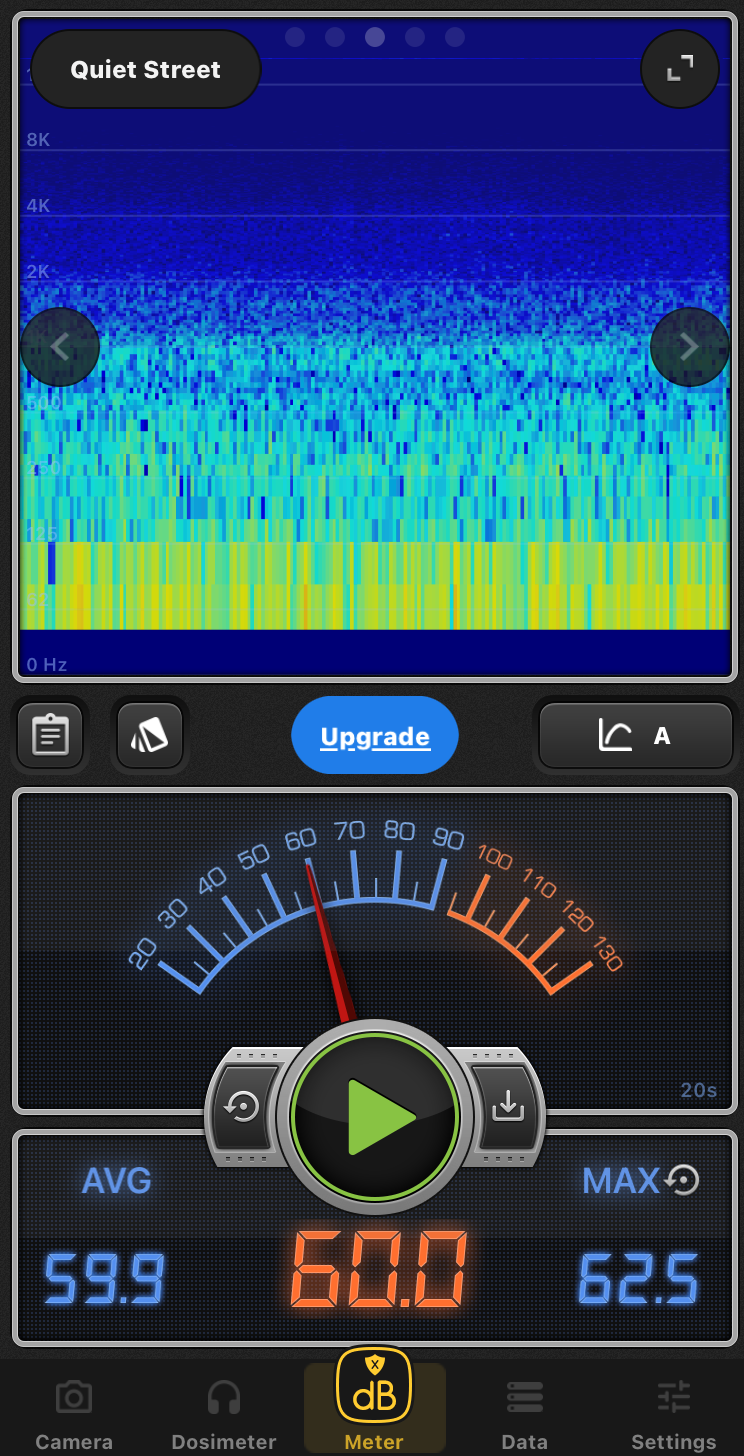
Task: Tap the Quiet Street label
Action: click(x=146, y=70)
